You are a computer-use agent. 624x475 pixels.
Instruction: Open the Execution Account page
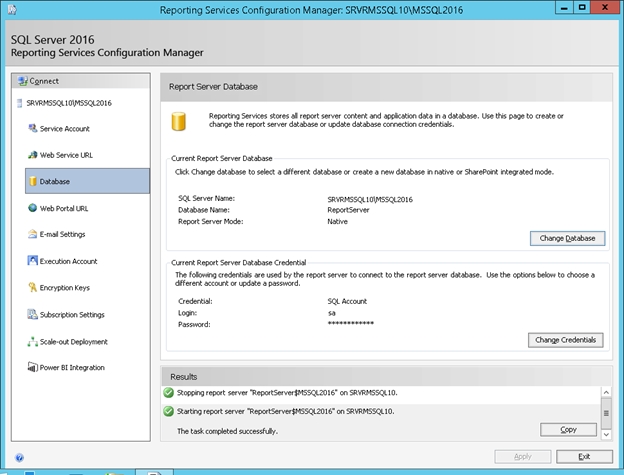(x=68, y=261)
